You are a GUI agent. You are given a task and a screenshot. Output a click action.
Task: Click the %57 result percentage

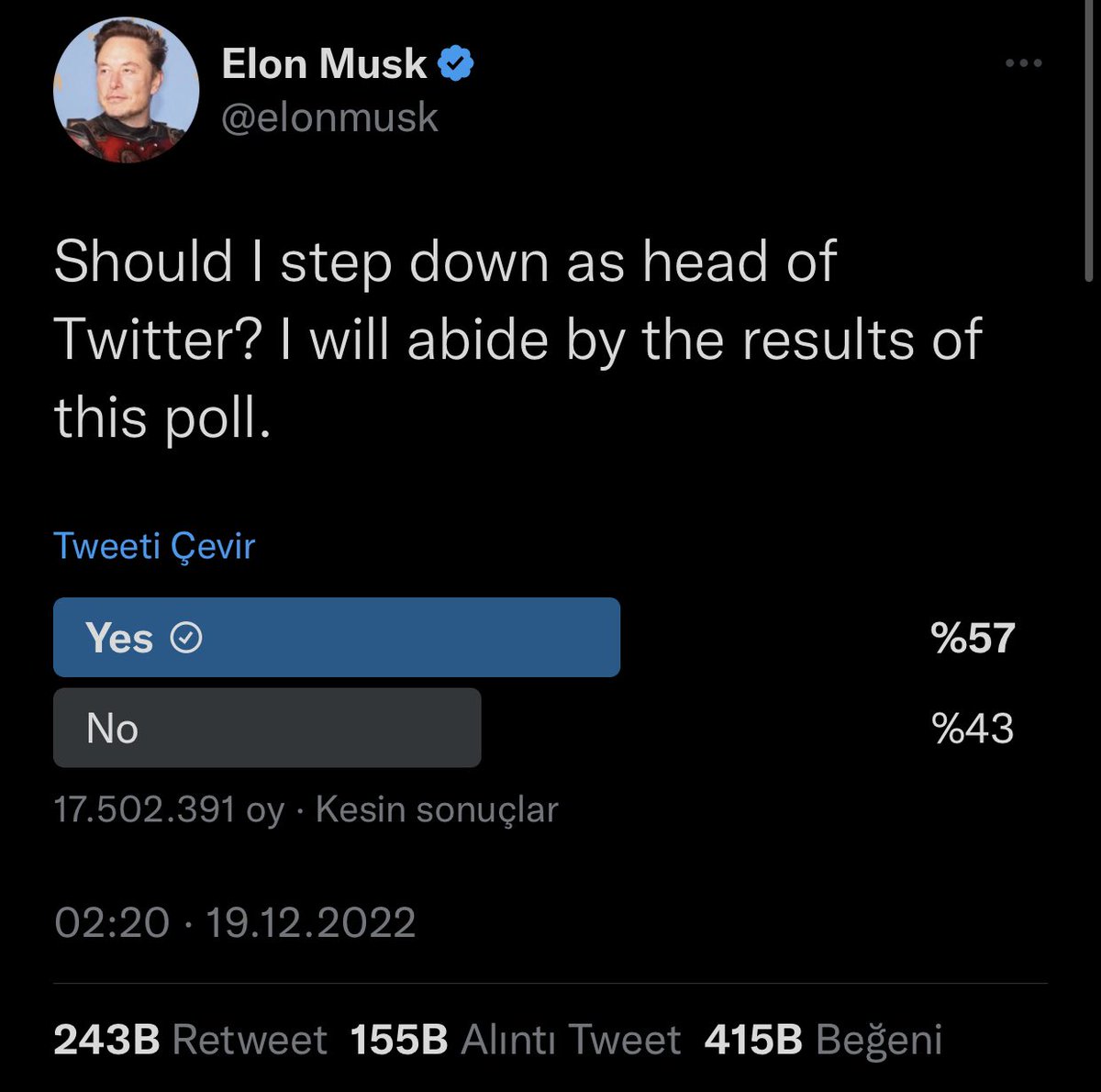click(x=973, y=638)
